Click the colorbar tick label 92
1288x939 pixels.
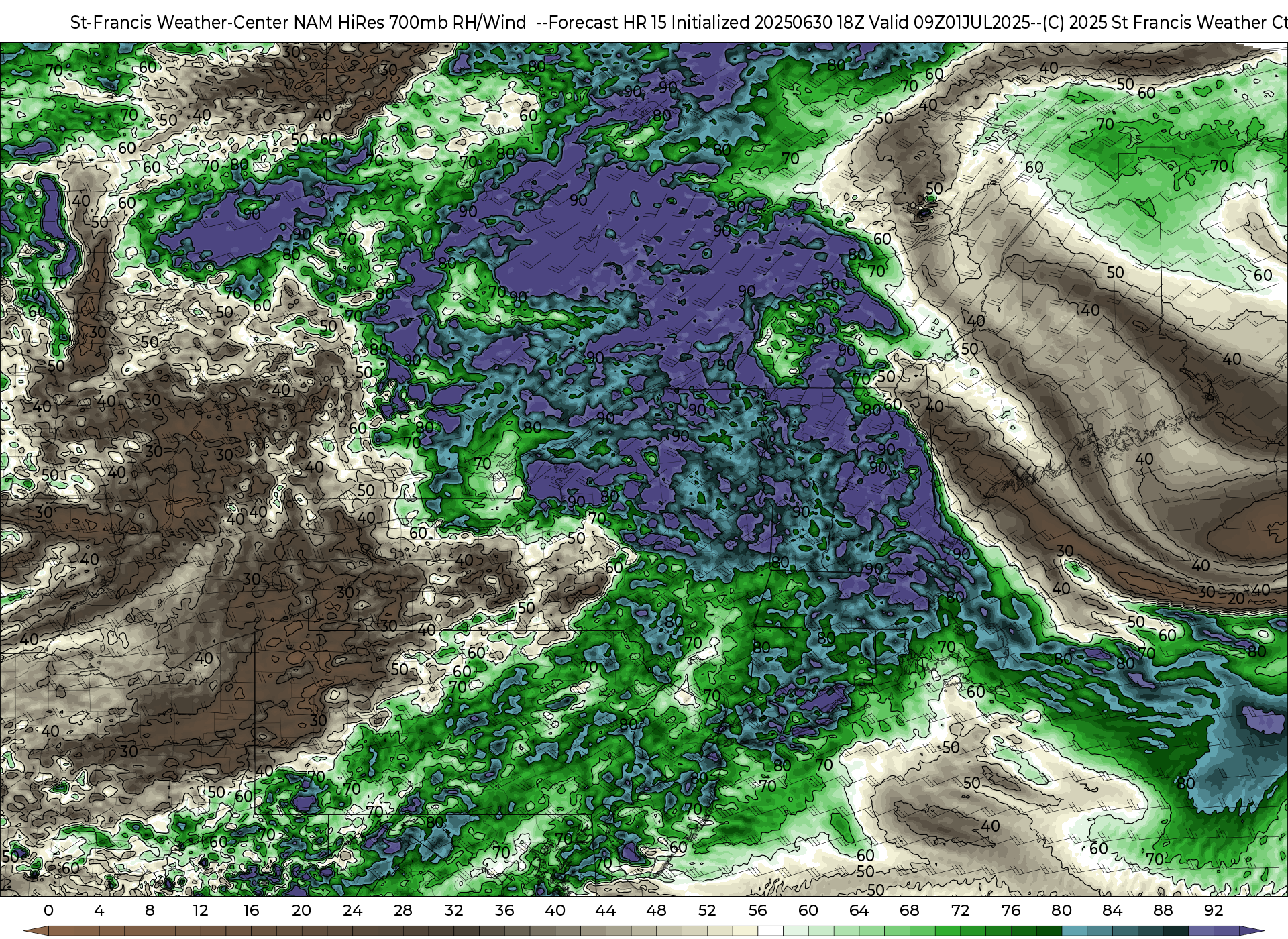(1214, 911)
